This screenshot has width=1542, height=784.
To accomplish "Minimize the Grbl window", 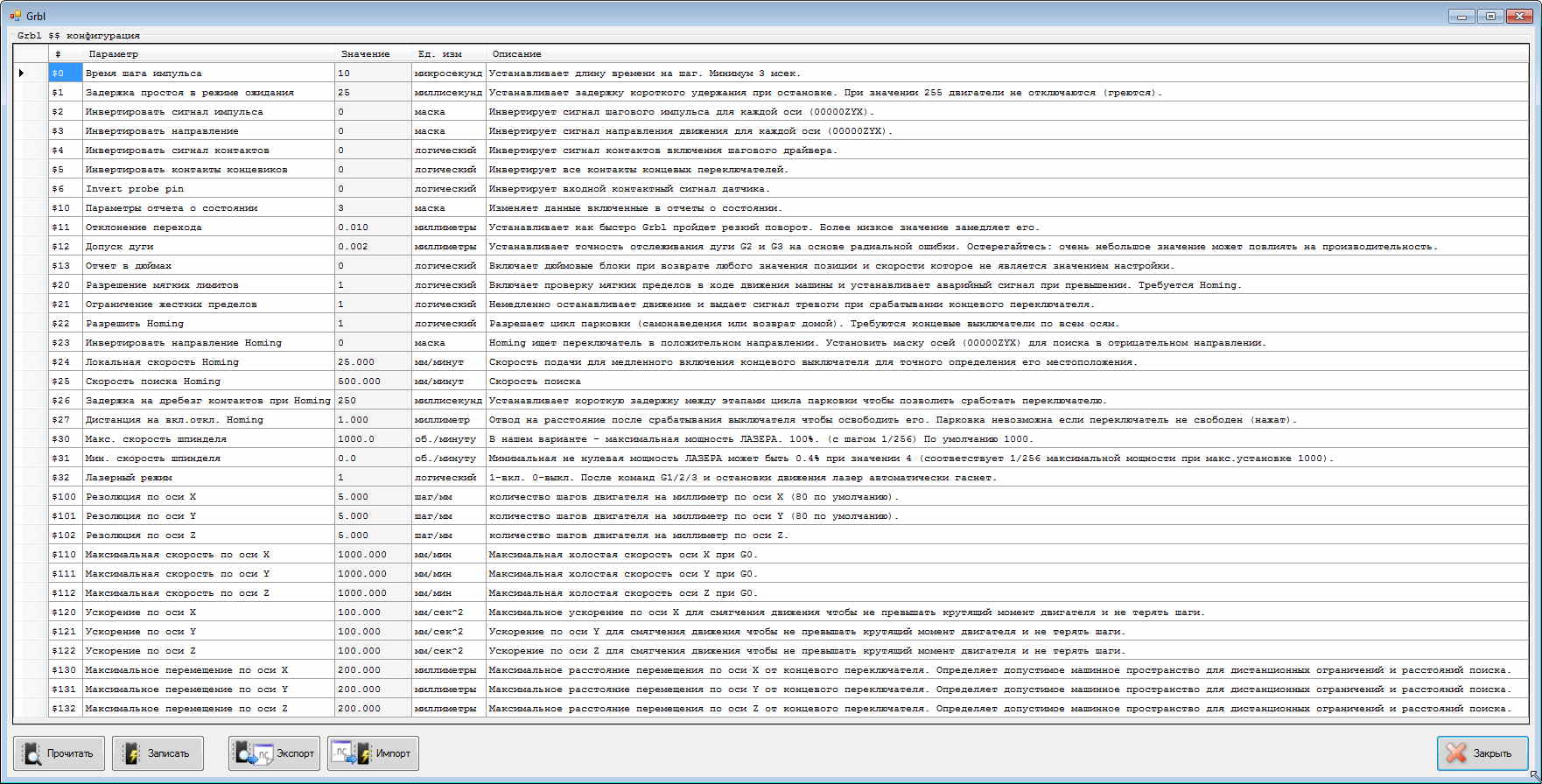I will (1461, 16).
